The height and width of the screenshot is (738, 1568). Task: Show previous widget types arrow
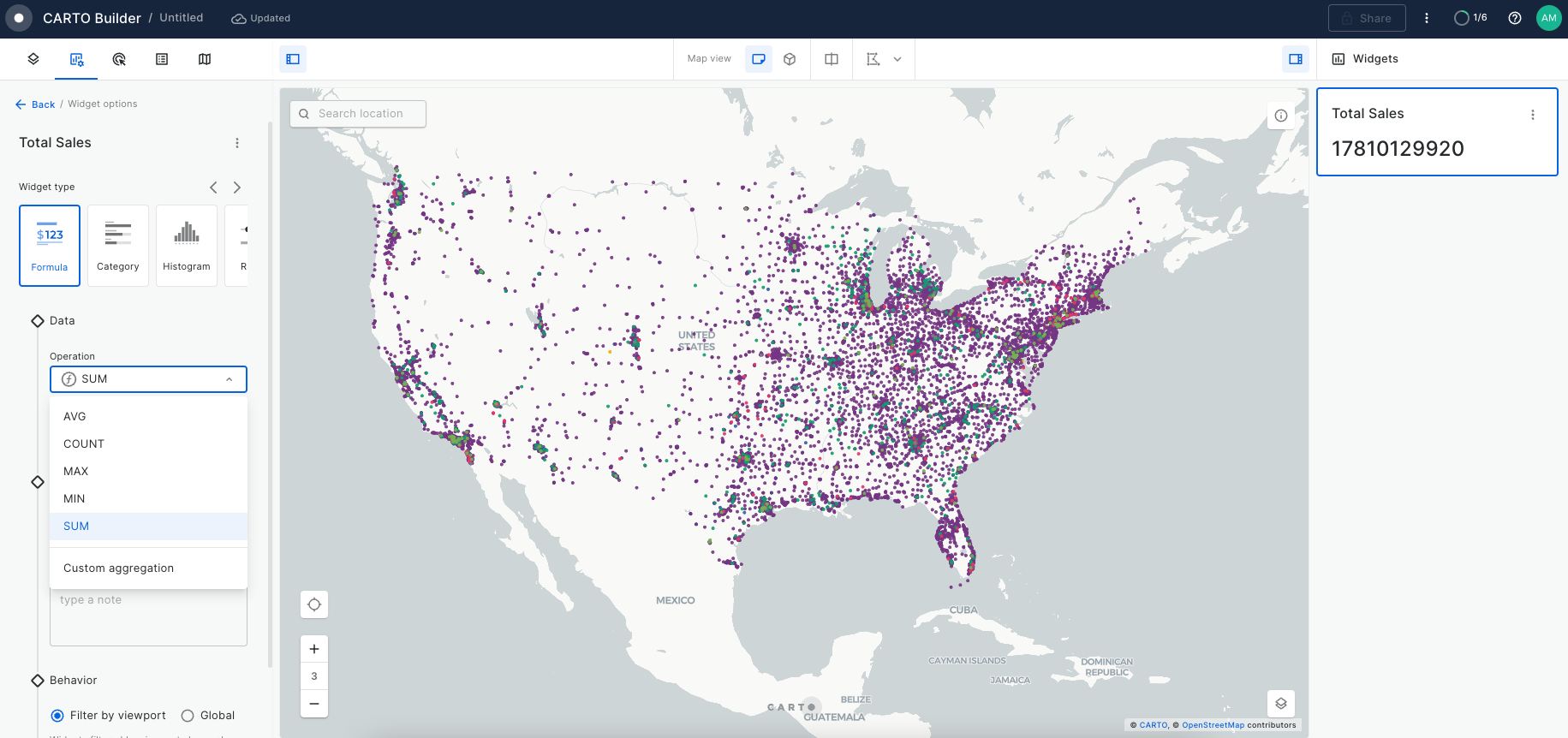point(213,187)
